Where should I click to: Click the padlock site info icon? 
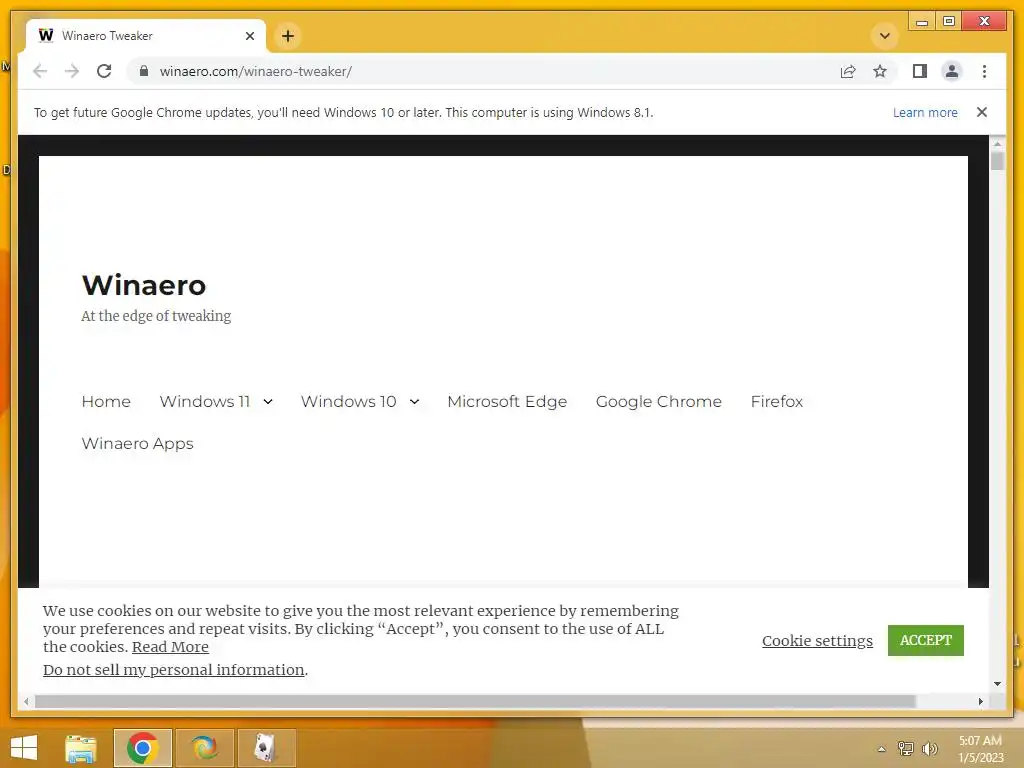coord(144,71)
